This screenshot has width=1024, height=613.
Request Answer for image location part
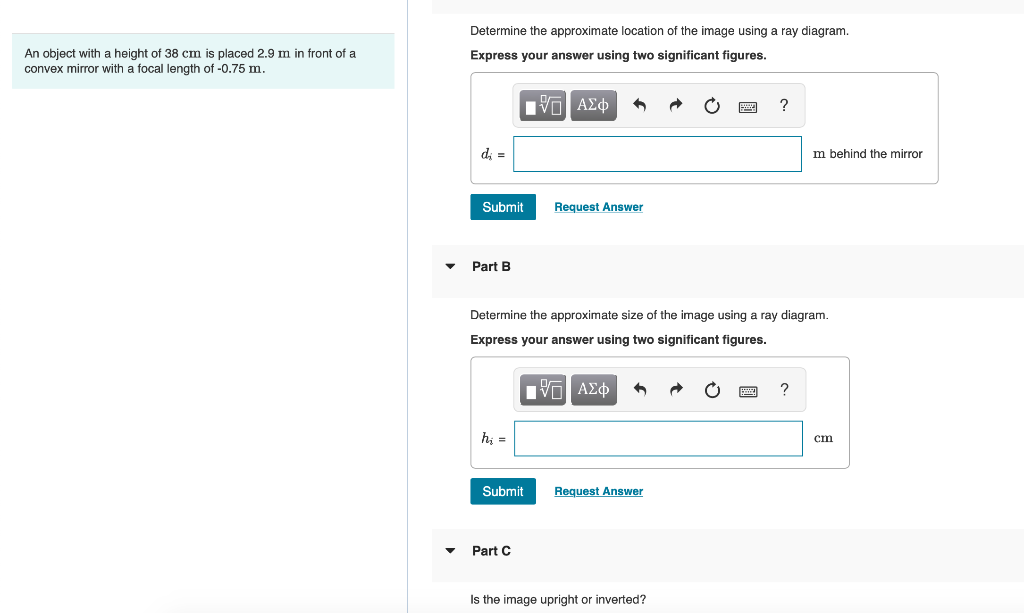click(x=598, y=207)
